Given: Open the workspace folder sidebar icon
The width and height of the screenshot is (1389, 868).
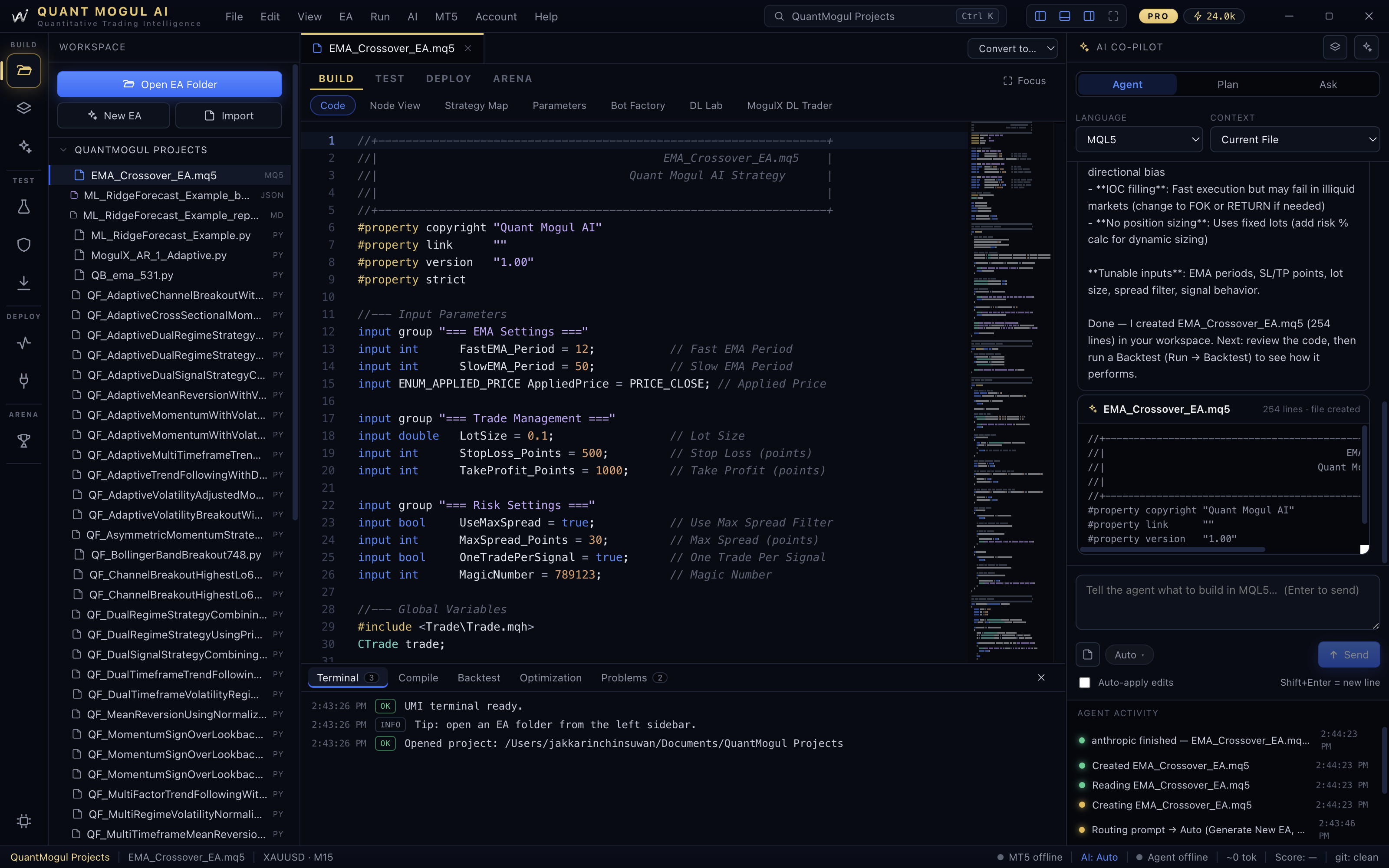Looking at the screenshot, I should coord(23,71).
